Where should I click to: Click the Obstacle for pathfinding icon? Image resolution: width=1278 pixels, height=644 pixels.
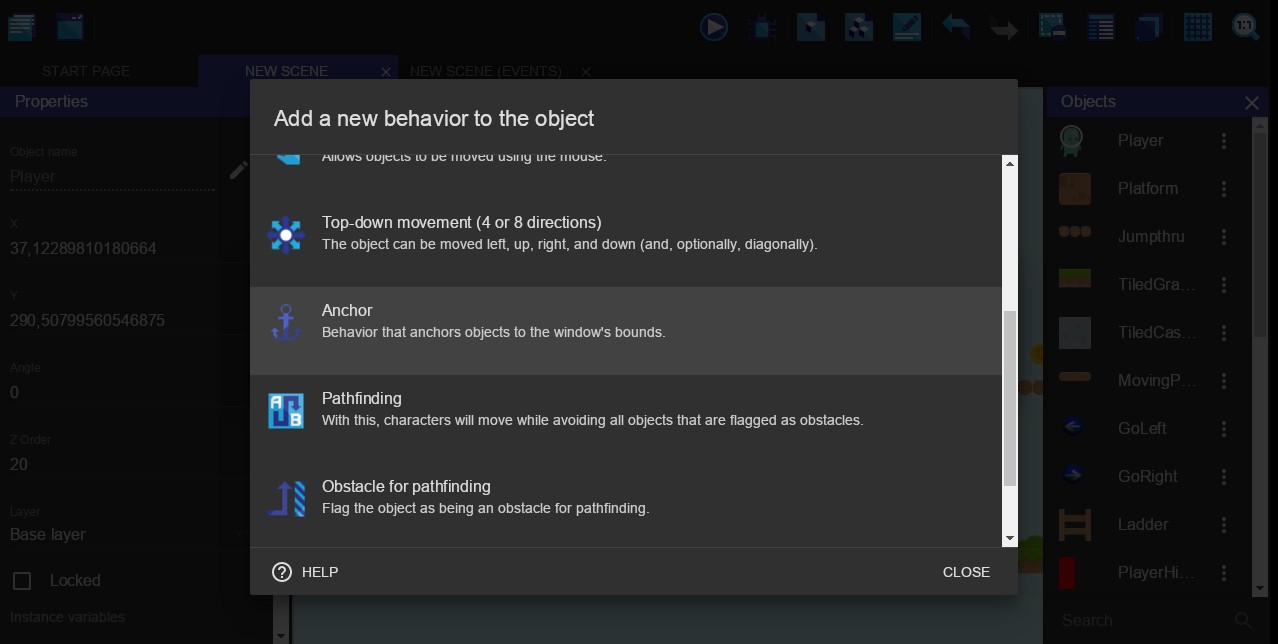[286, 498]
